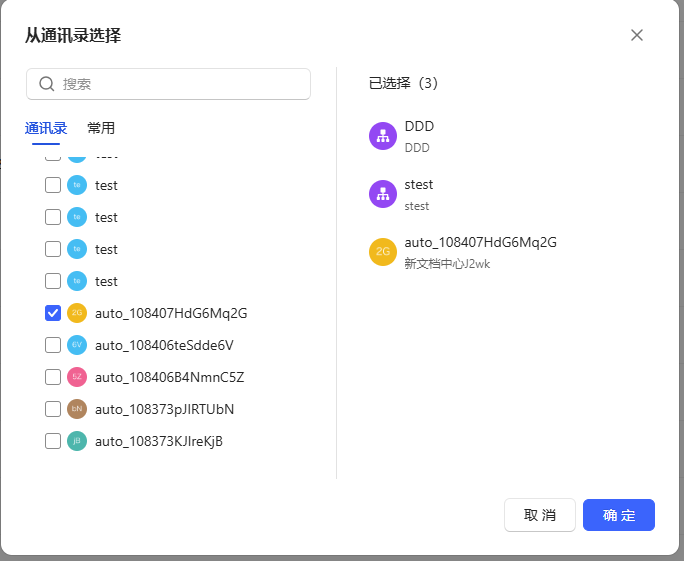Click the pink 5Z avatar for auto_108406B4NmnC5Z

point(77,377)
